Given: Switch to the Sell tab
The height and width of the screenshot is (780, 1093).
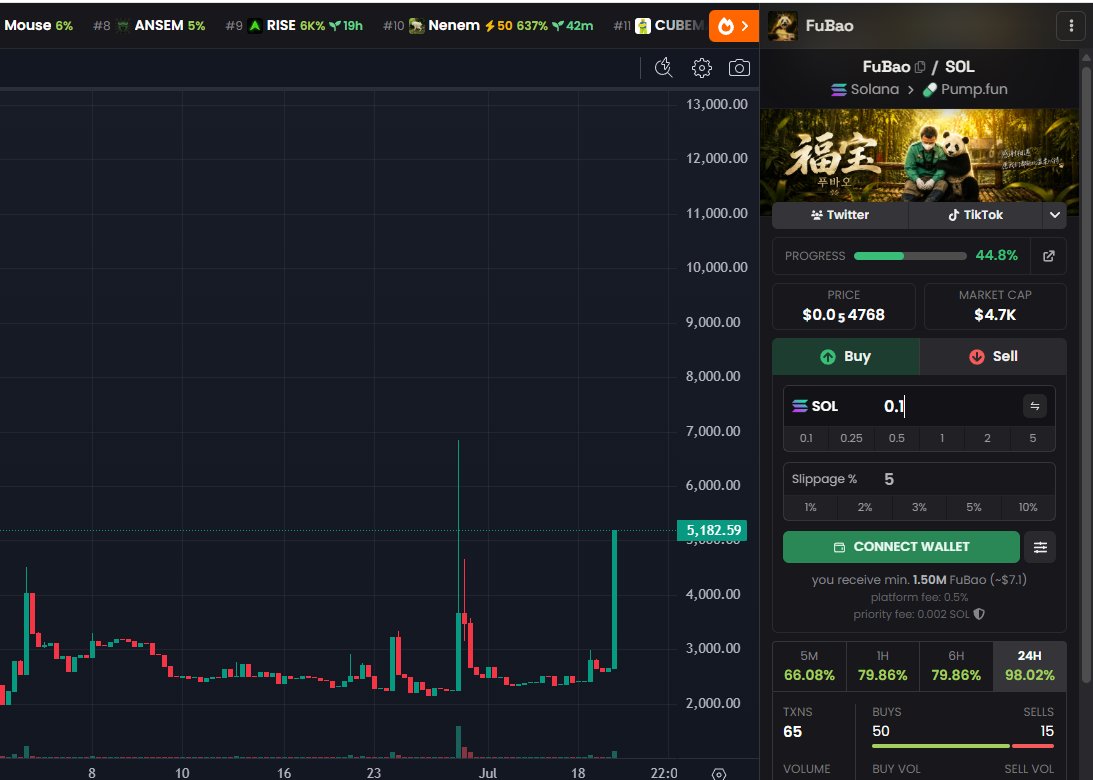Looking at the screenshot, I should coord(993,356).
